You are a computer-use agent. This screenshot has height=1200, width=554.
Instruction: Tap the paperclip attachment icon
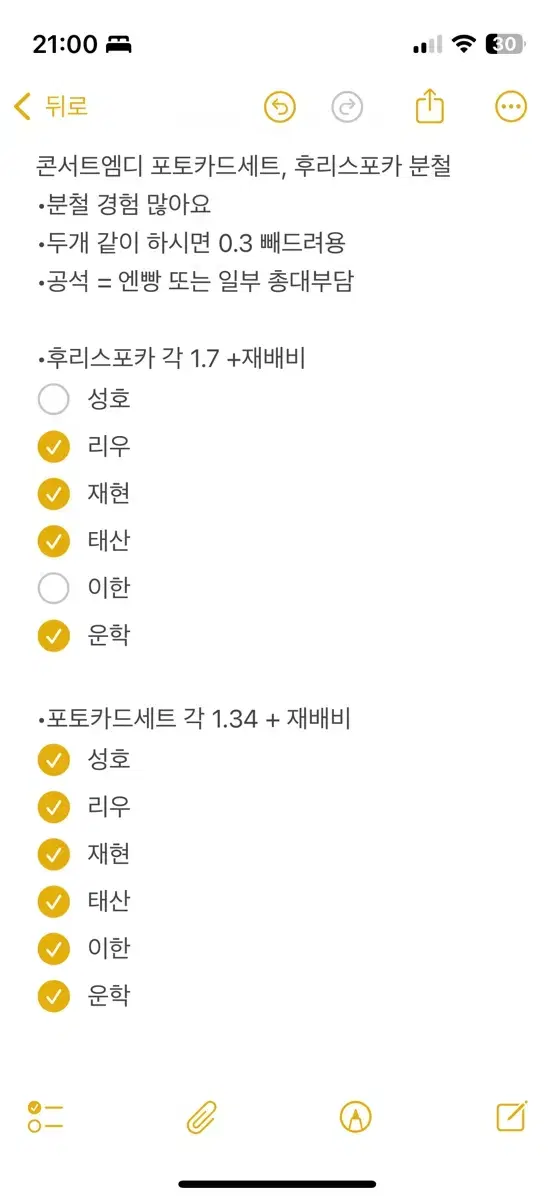[202, 1117]
